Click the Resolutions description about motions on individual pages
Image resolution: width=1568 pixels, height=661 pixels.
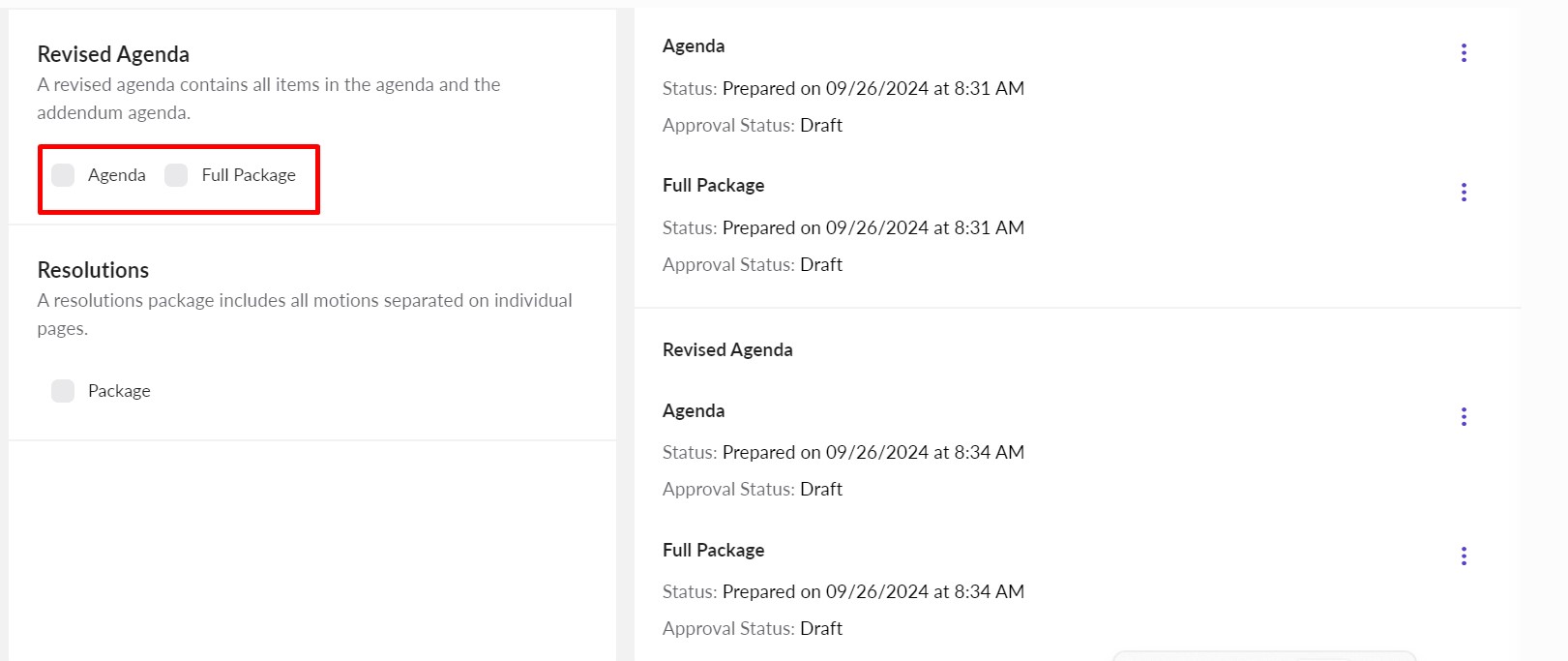click(305, 314)
